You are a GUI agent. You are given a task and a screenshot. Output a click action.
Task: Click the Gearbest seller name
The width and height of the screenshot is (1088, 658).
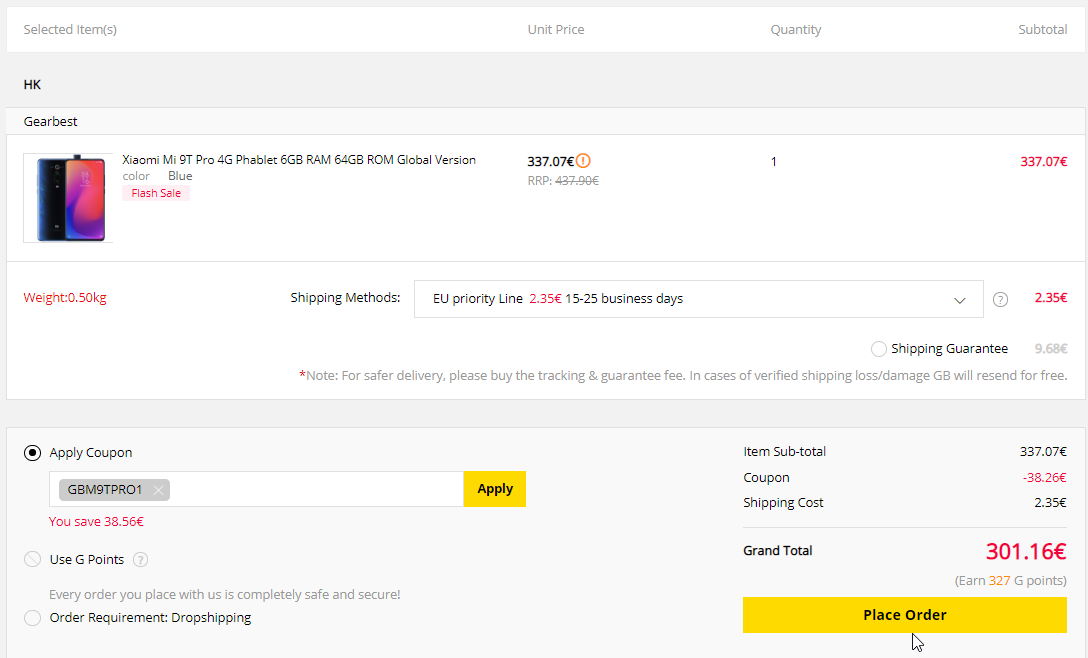click(51, 121)
